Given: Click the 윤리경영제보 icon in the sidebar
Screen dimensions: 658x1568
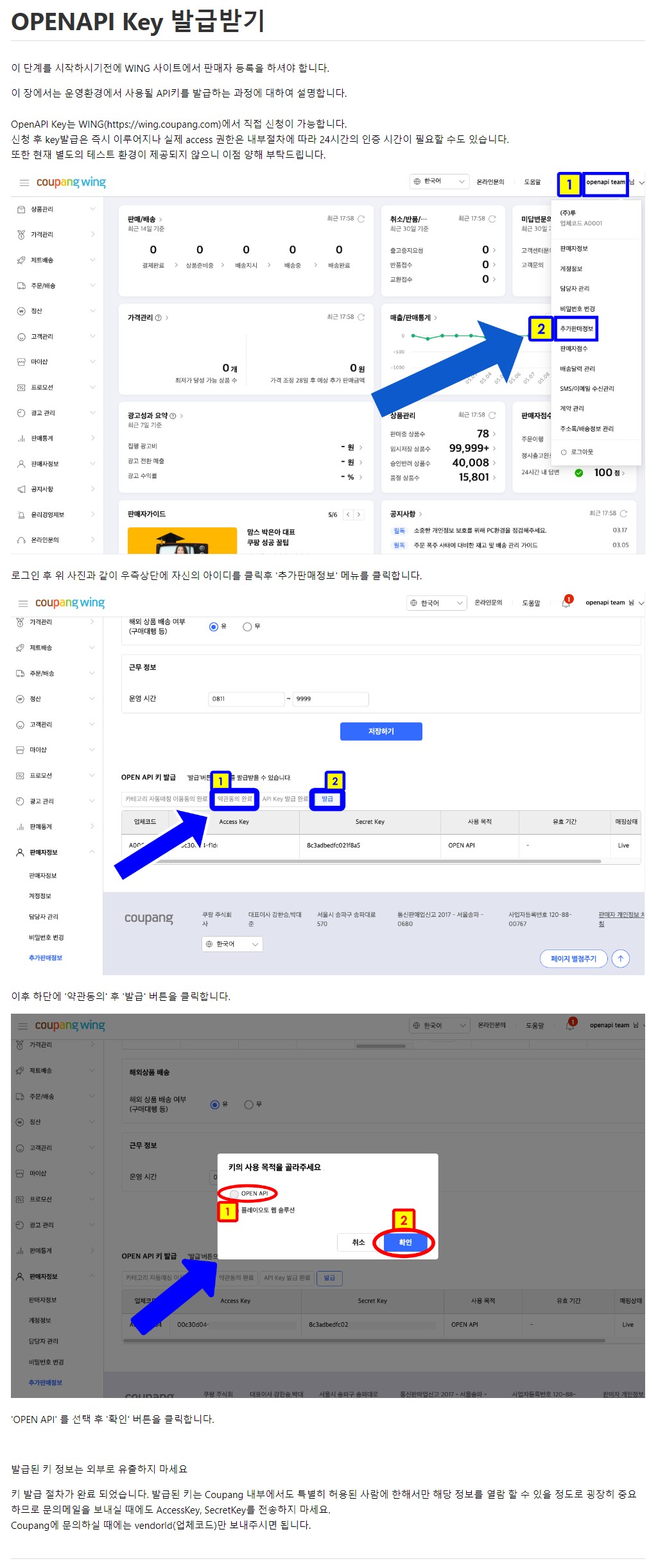Looking at the screenshot, I should tap(21, 515).
